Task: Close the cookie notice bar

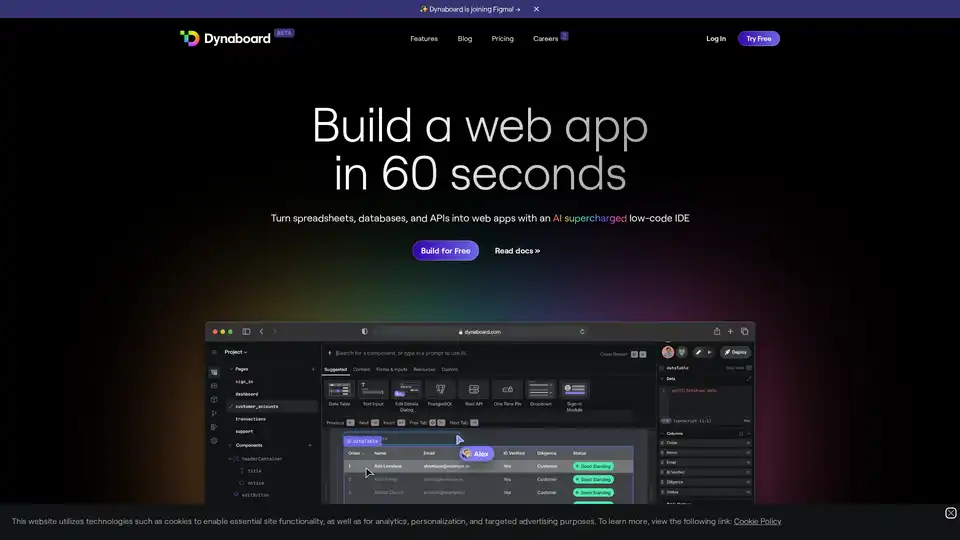Action: (950, 513)
